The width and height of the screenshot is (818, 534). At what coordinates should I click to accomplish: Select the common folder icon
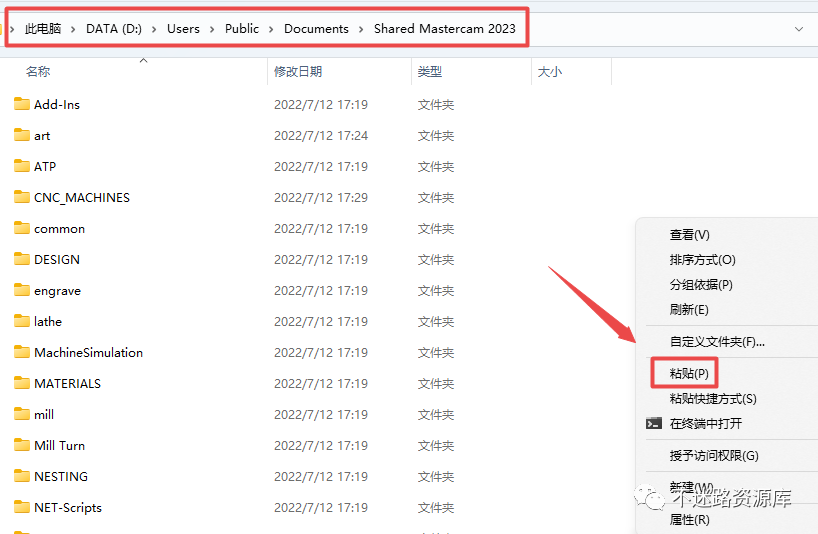point(22,228)
